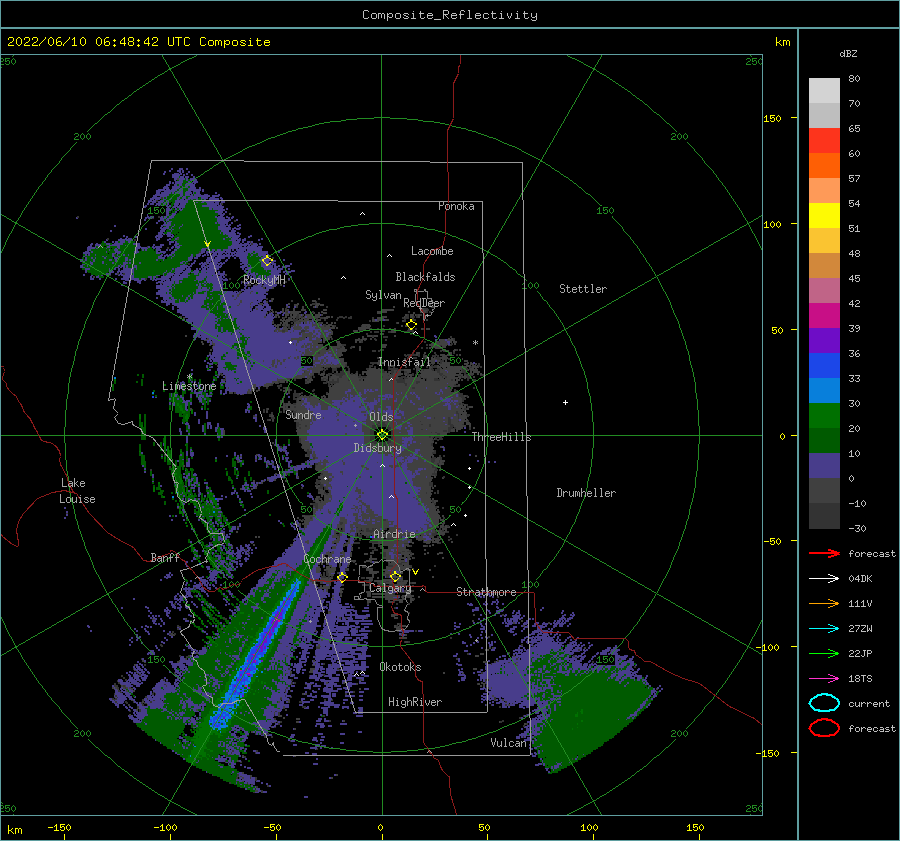Click the asterisk marker east of Innisfail
The height and width of the screenshot is (841, 900).
475,343
